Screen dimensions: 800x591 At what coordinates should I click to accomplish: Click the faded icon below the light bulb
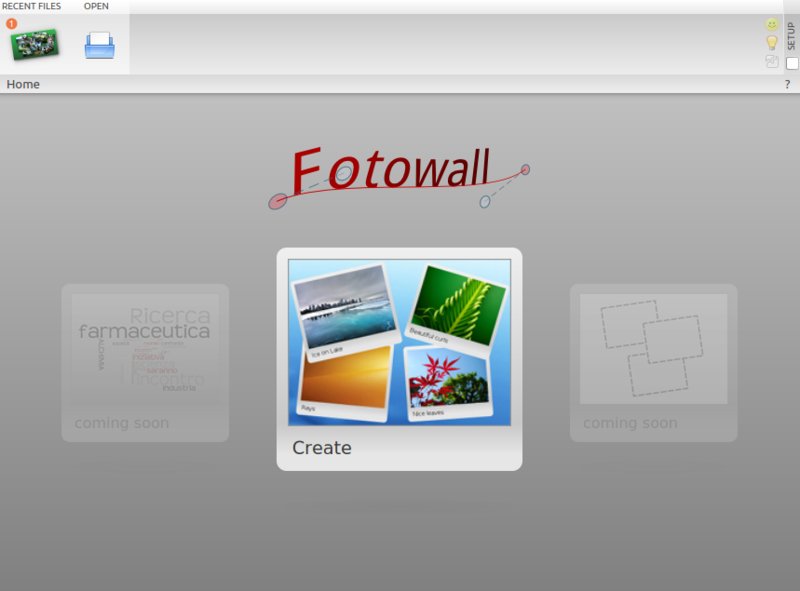tap(771, 61)
